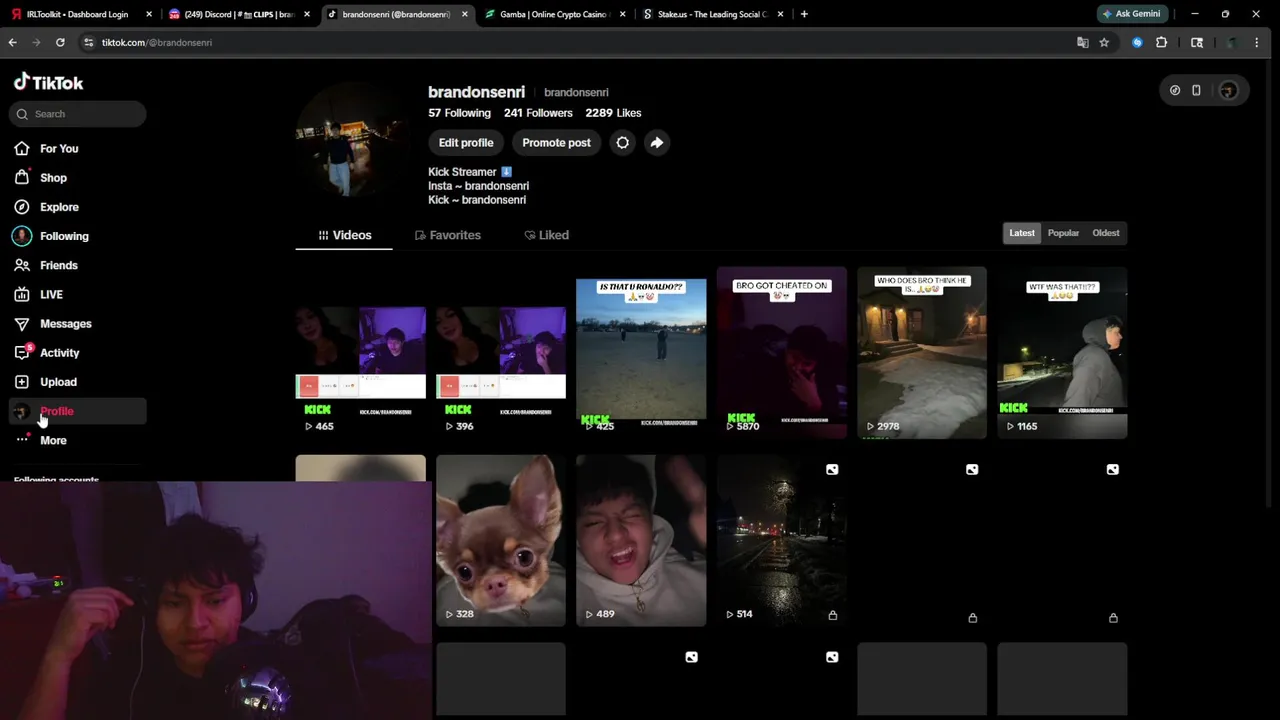Click the TikTok logo
This screenshot has width=1280, height=720.
point(48,82)
